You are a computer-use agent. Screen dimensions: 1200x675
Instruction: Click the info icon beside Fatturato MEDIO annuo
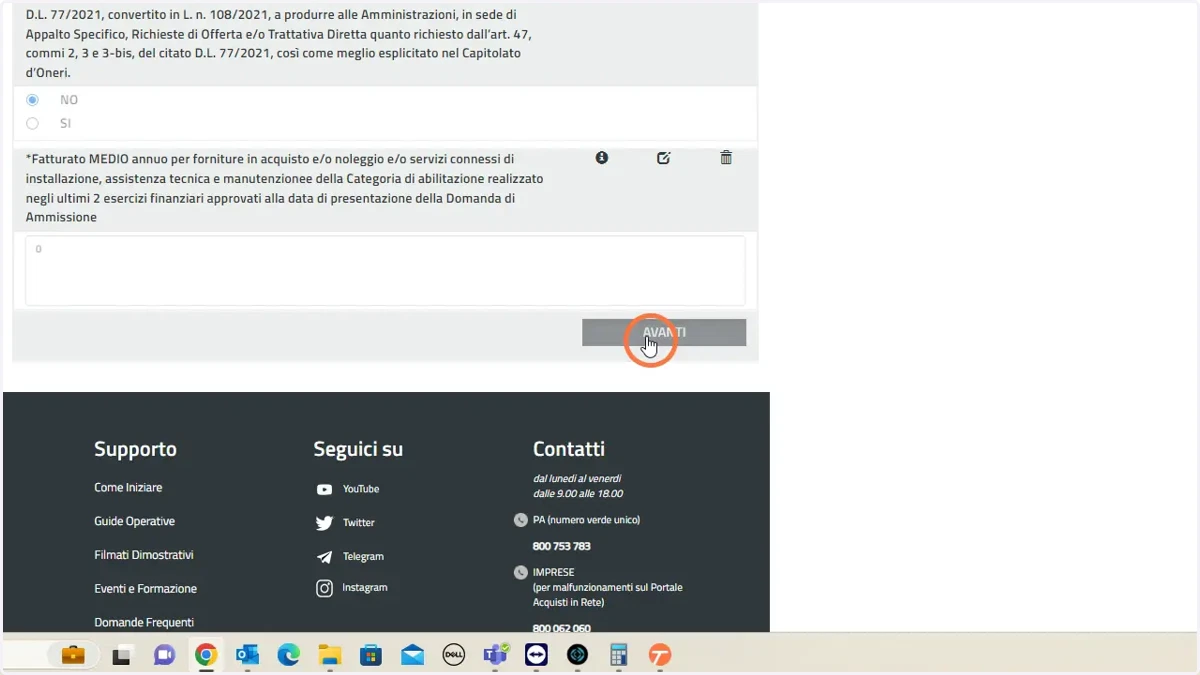[602, 158]
